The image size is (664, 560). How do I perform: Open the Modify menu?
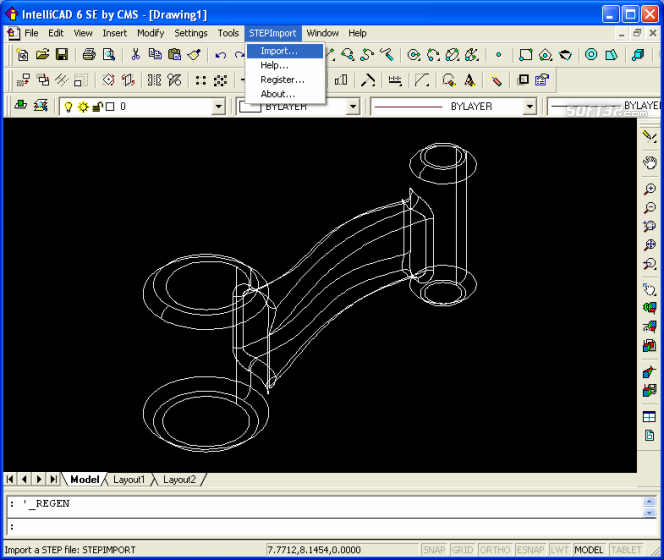150,33
